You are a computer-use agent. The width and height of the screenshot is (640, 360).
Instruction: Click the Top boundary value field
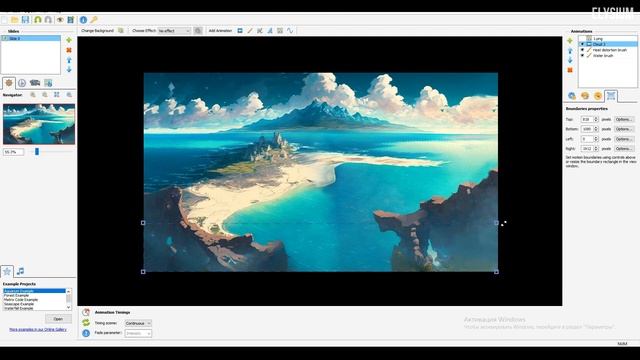[587, 119]
